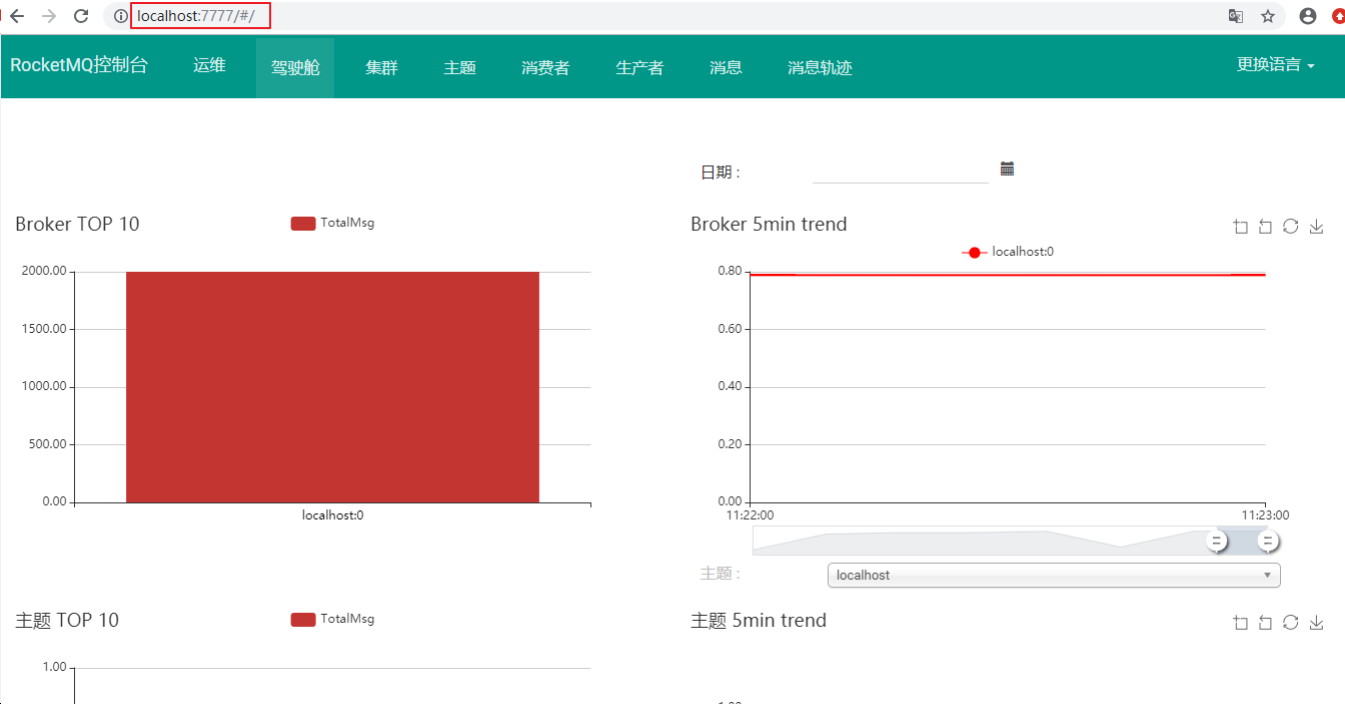
Task: Click the 主题 5min trend title
Action: [x=758, y=620]
